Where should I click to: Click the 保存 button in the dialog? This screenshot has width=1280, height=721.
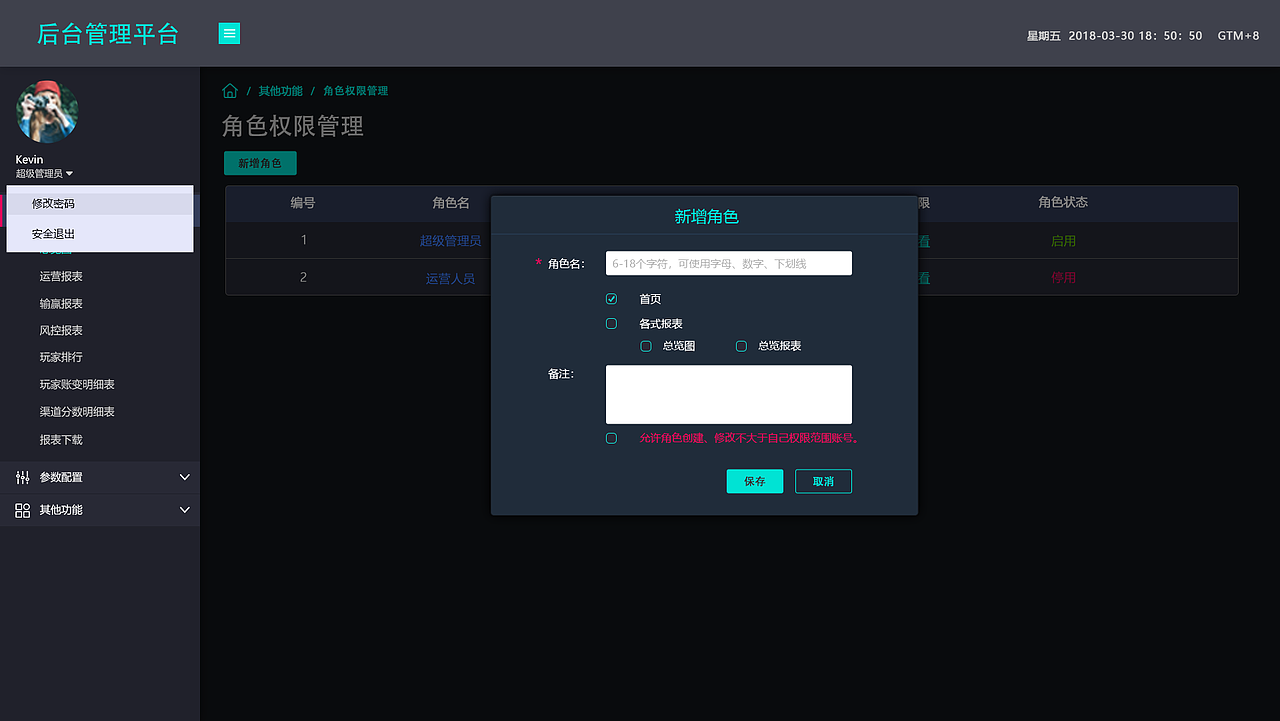click(754, 481)
